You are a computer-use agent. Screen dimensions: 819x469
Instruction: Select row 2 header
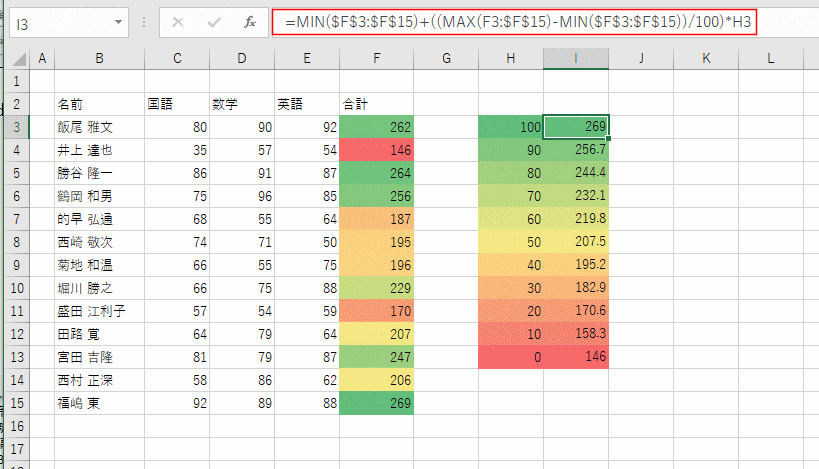pyautogui.click(x=17, y=104)
